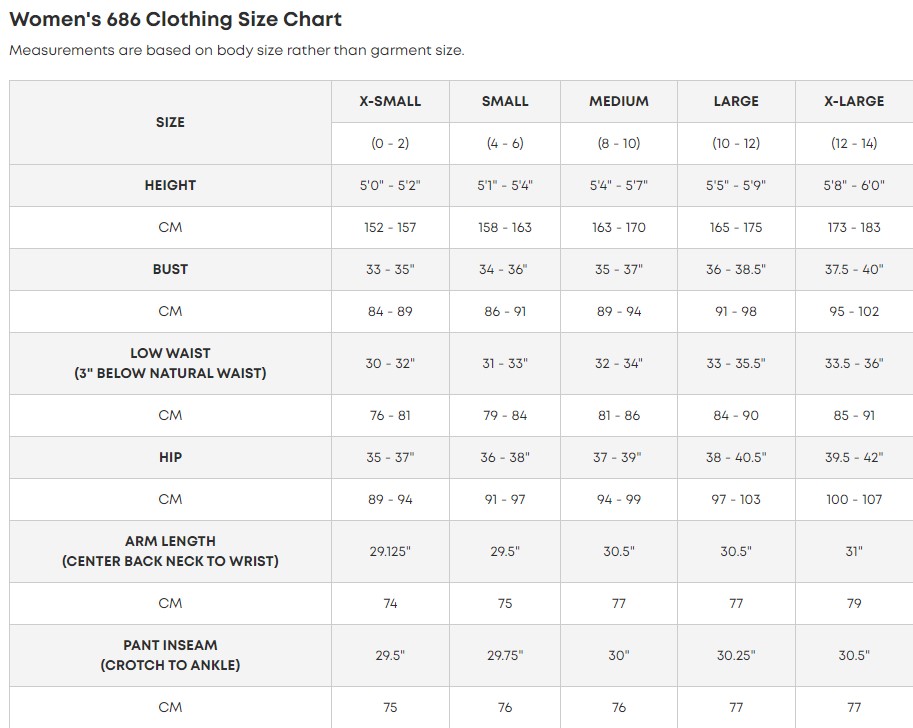Screen dimensions: 913x728
Task: Click the MEDIUM column header
Action: coord(619,101)
